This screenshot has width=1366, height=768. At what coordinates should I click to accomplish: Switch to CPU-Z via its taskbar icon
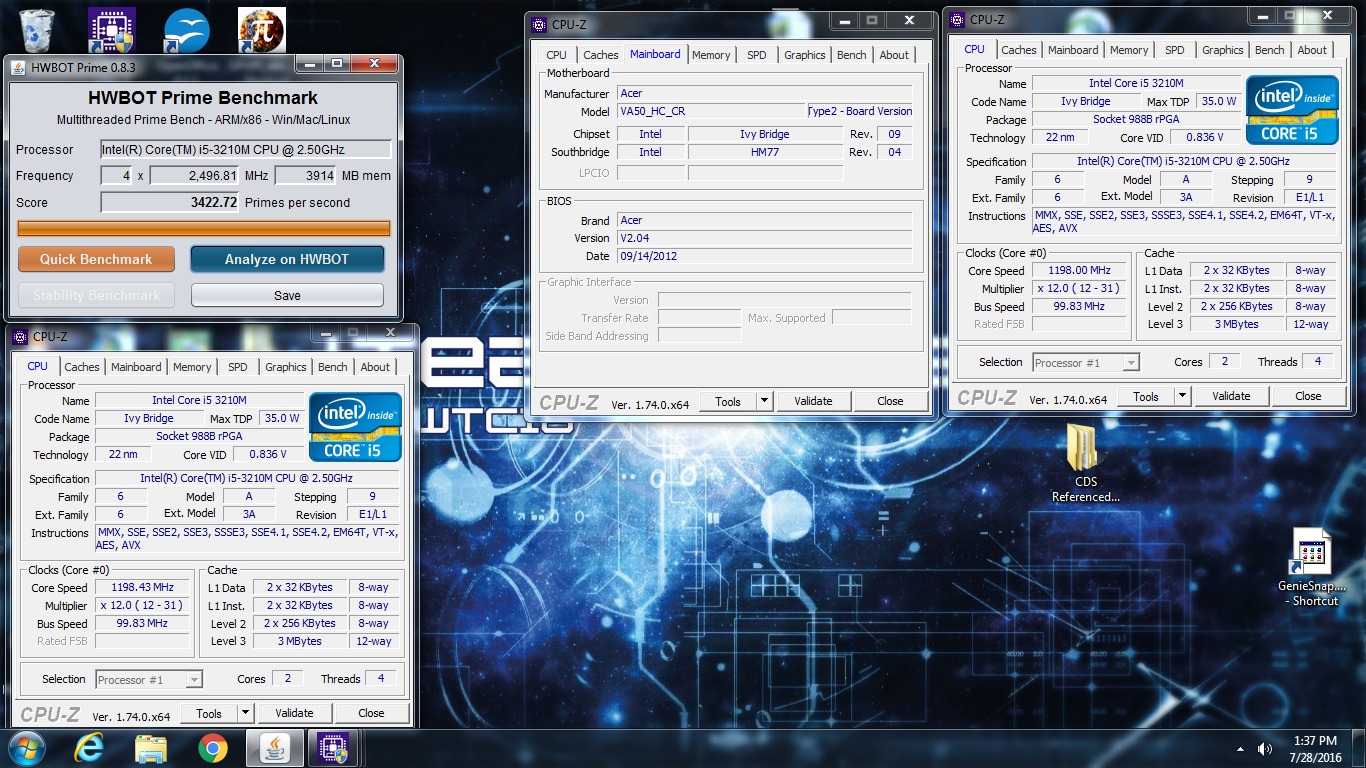click(332, 747)
